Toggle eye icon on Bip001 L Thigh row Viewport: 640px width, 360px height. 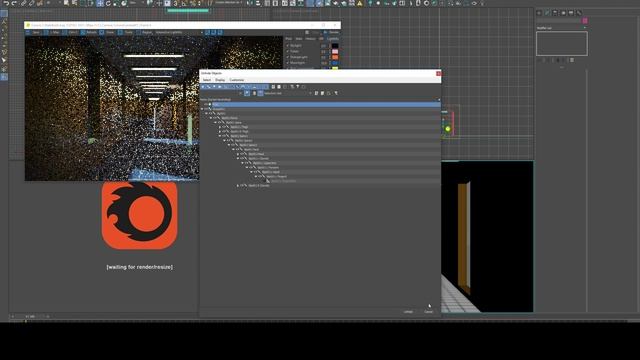[223, 127]
